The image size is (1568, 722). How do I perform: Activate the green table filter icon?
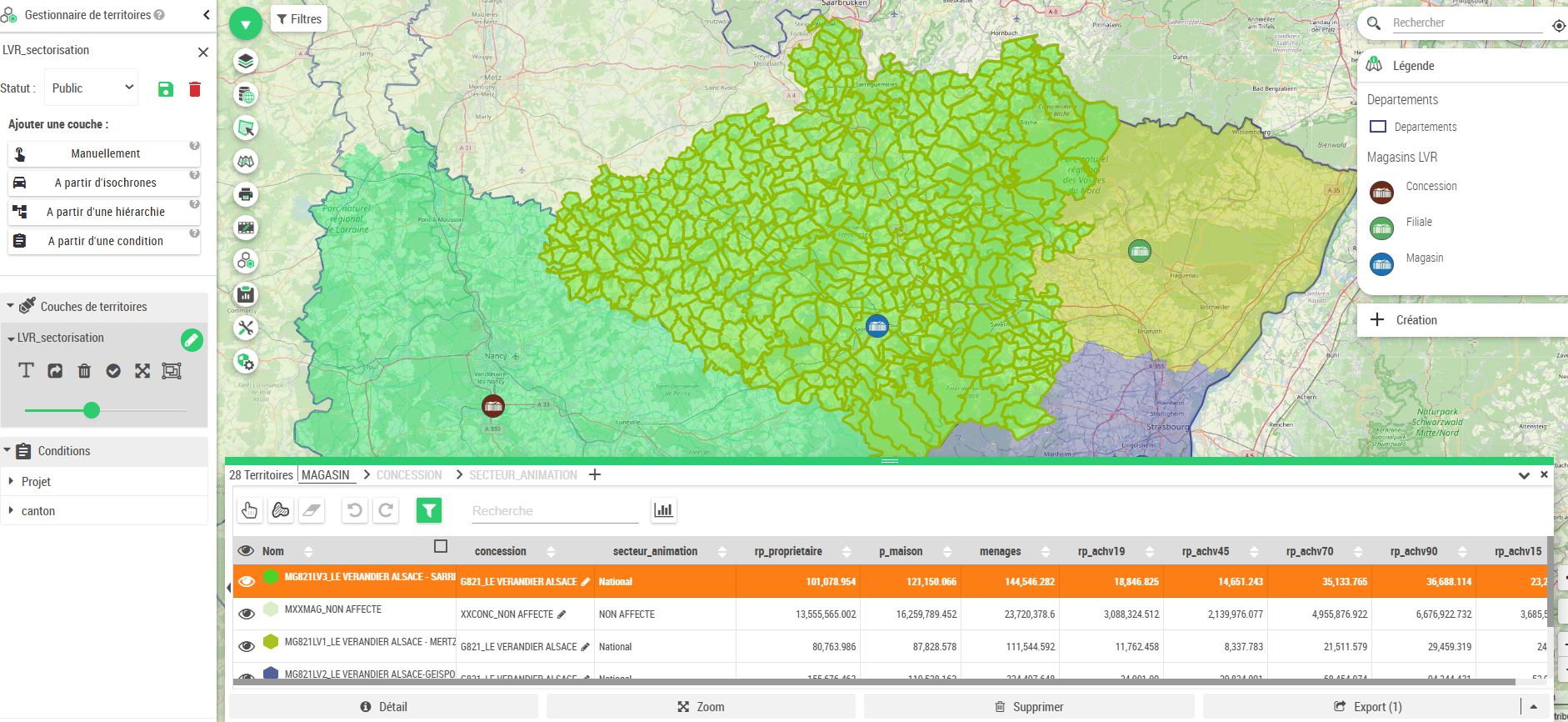pyautogui.click(x=429, y=510)
